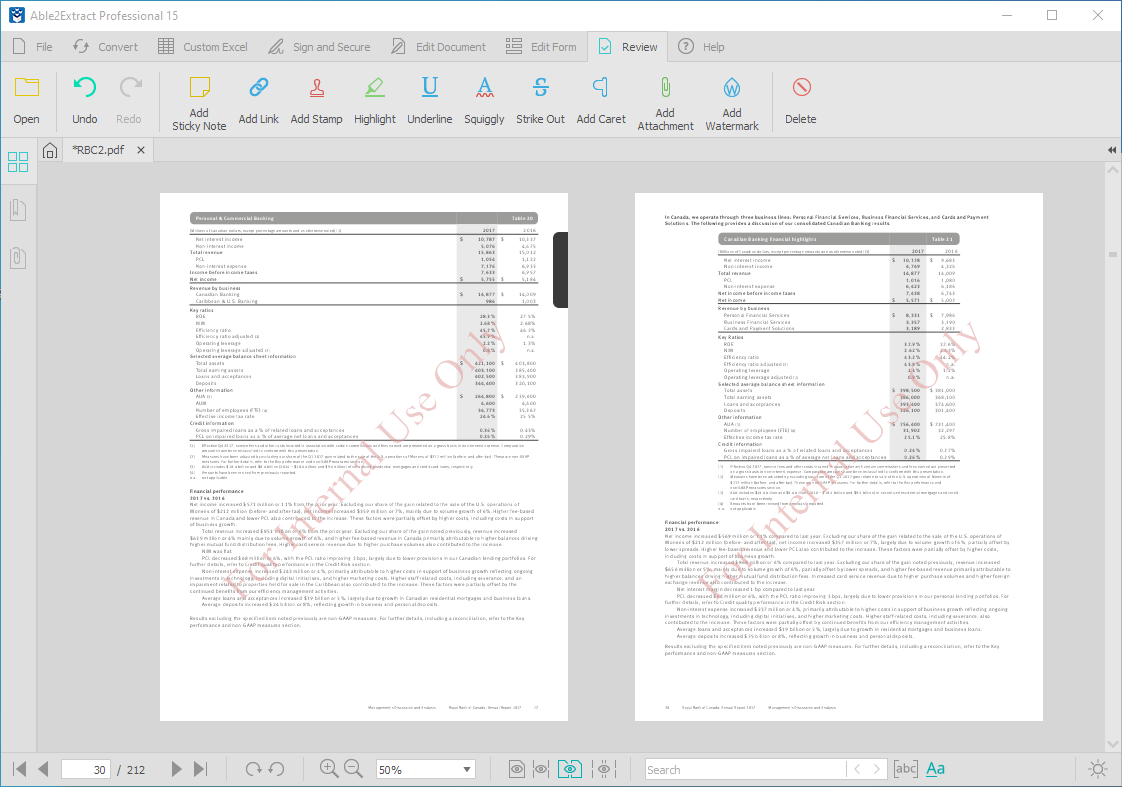The image size is (1122, 787).
Task: Open the Edit Document tab
Action: click(438, 47)
